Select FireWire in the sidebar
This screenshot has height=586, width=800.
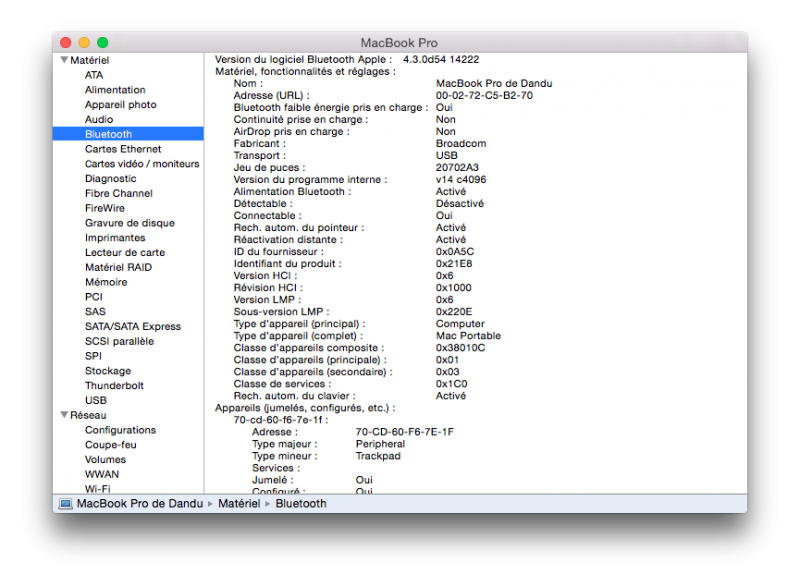click(x=105, y=208)
